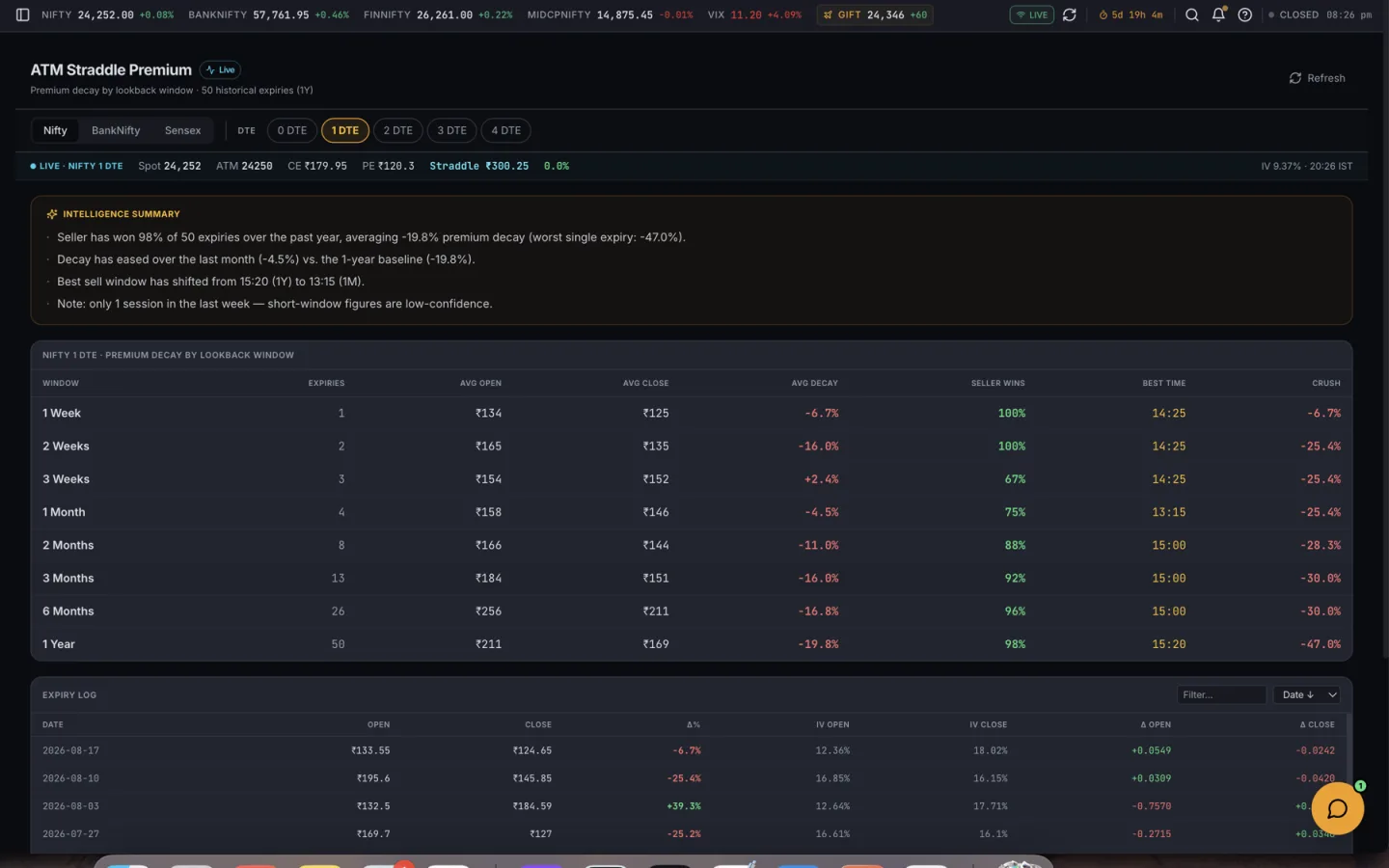The height and width of the screenshot is (868, 1389).
Task: Click the CRUSH column header
Action: 1326,383
